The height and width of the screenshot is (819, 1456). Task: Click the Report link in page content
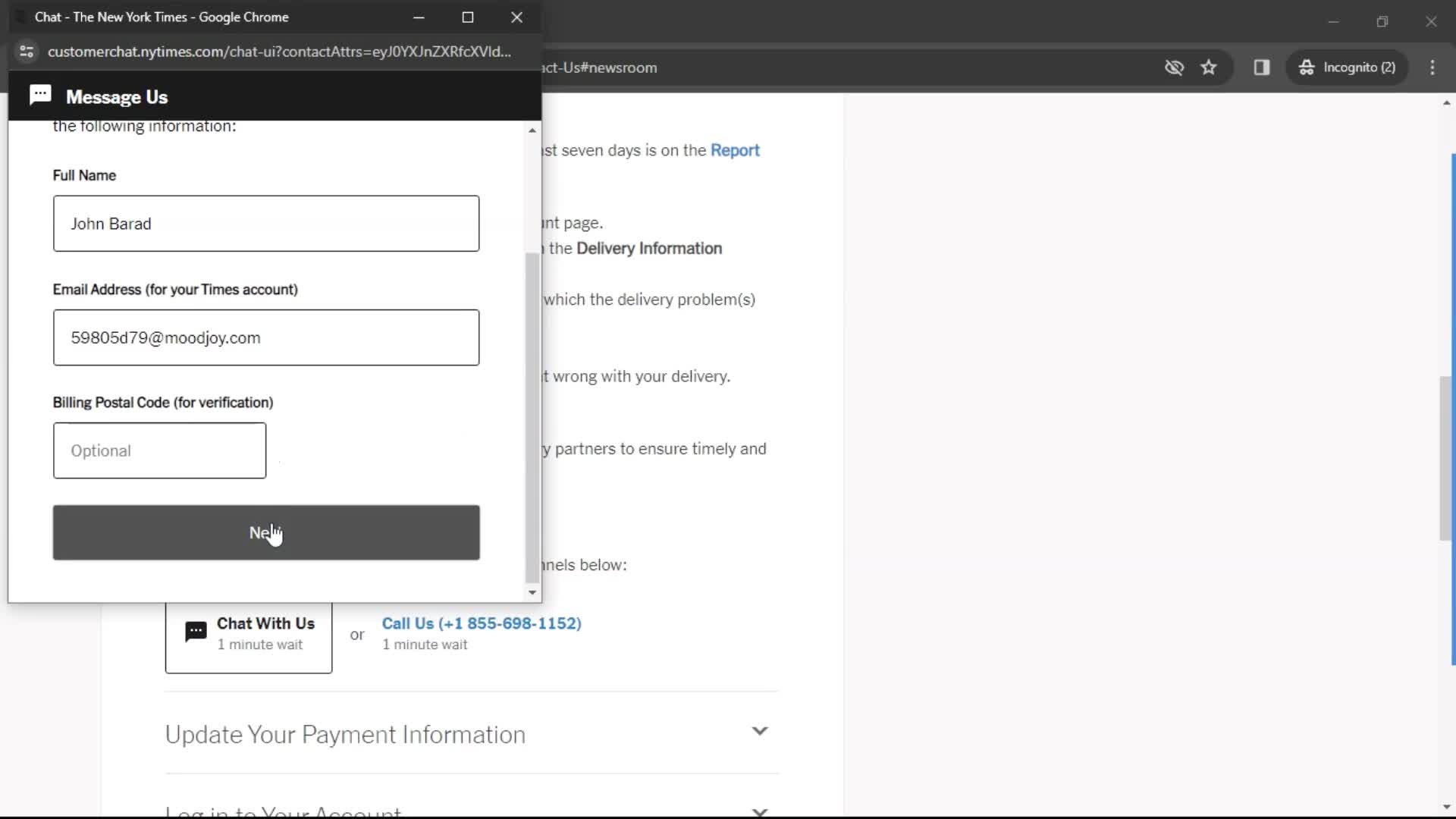(734, 150)
